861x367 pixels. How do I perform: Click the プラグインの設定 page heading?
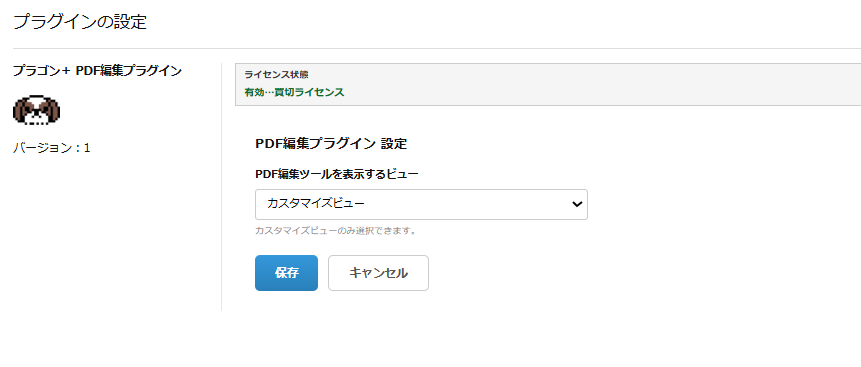click(80, 22)
